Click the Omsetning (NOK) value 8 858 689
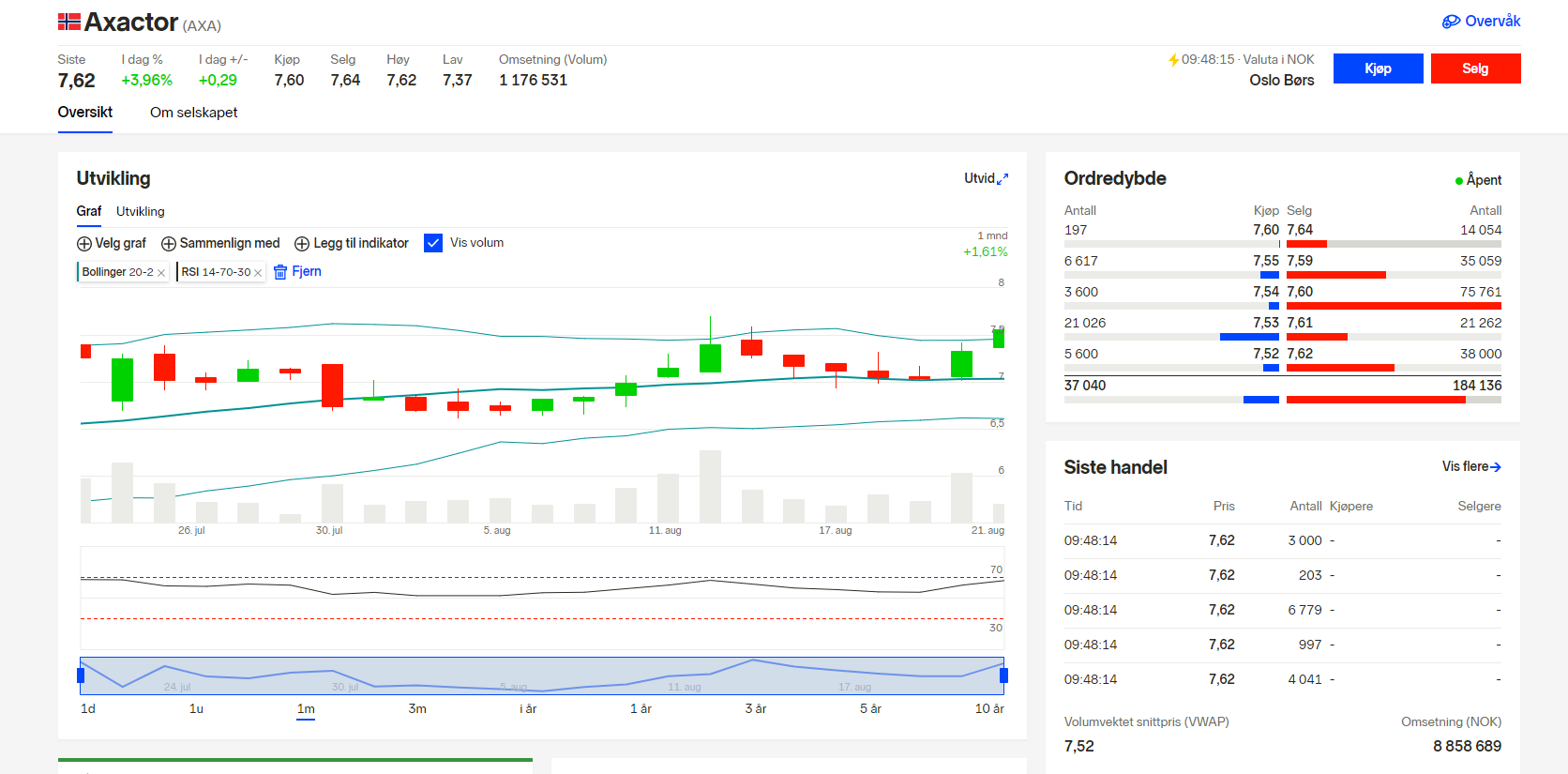The image size is (1568, 774). click(1467, 747)
